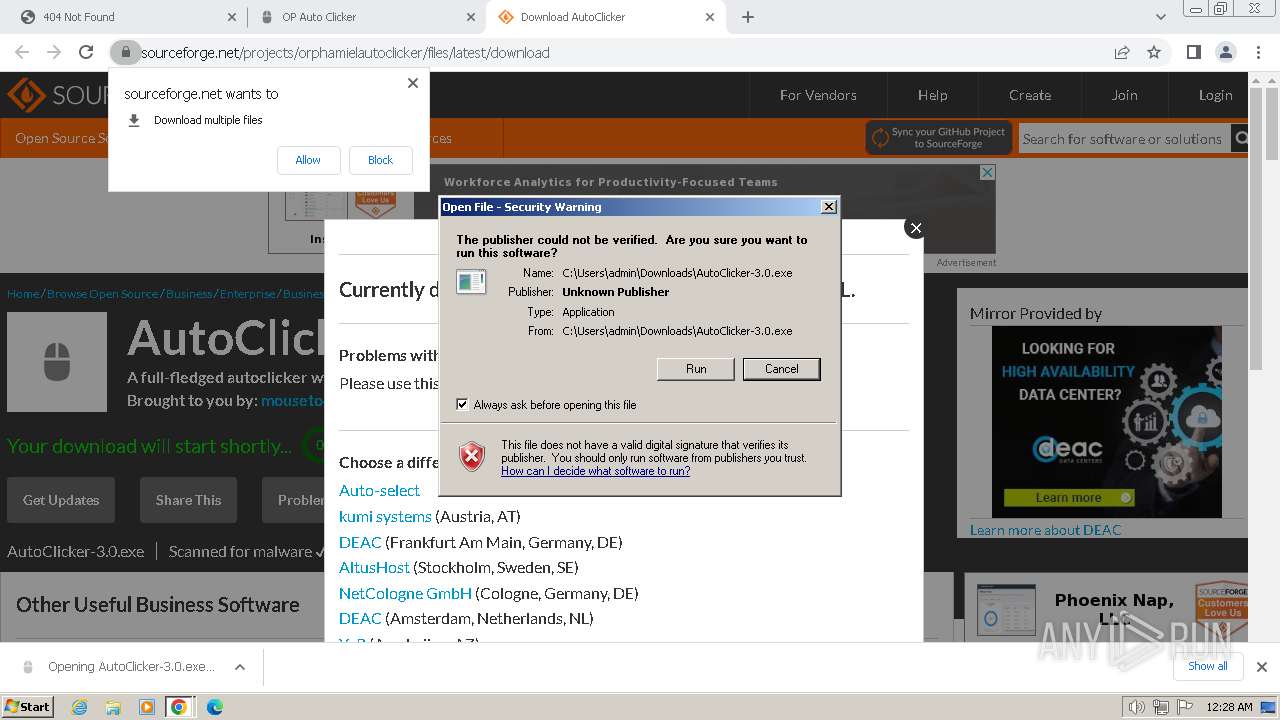The image size is (1280, 720).
Task: Close the SourceForge mirror overlay with X
Action: tap(915, 228)
